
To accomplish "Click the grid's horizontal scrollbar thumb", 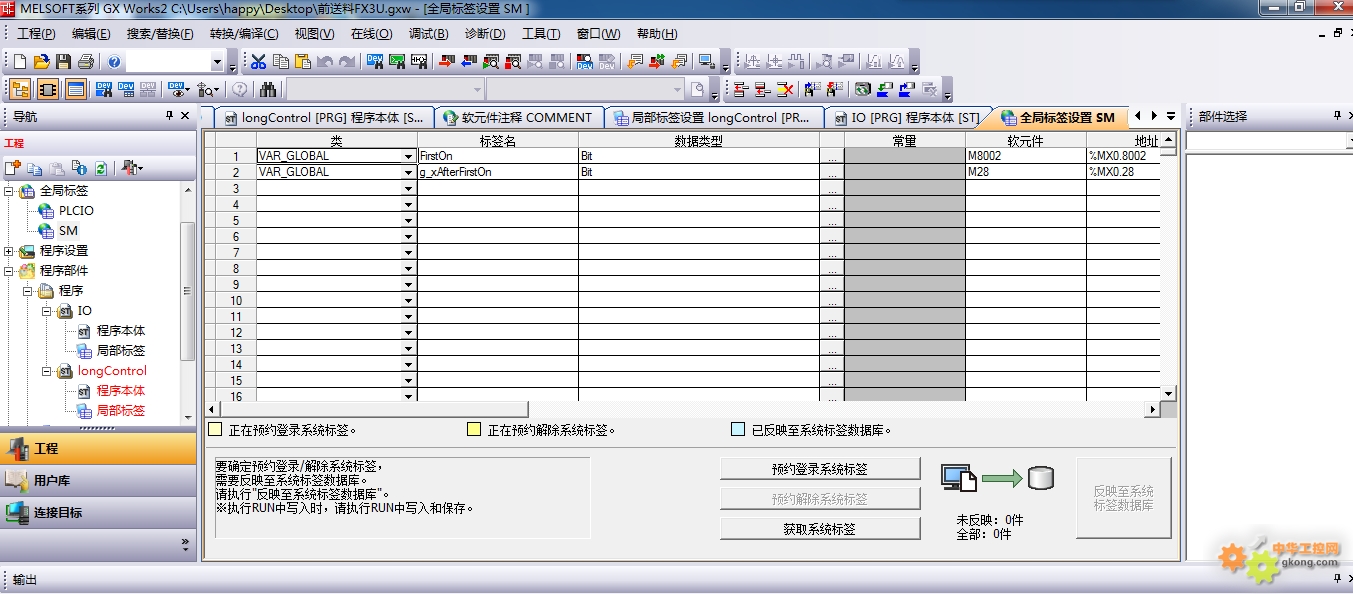I will tap(372, 409).
